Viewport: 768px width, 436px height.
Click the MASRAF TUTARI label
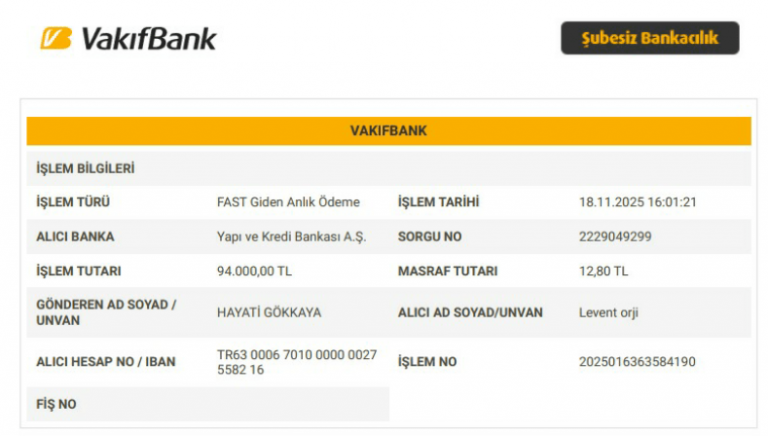[x=448, y=271]
